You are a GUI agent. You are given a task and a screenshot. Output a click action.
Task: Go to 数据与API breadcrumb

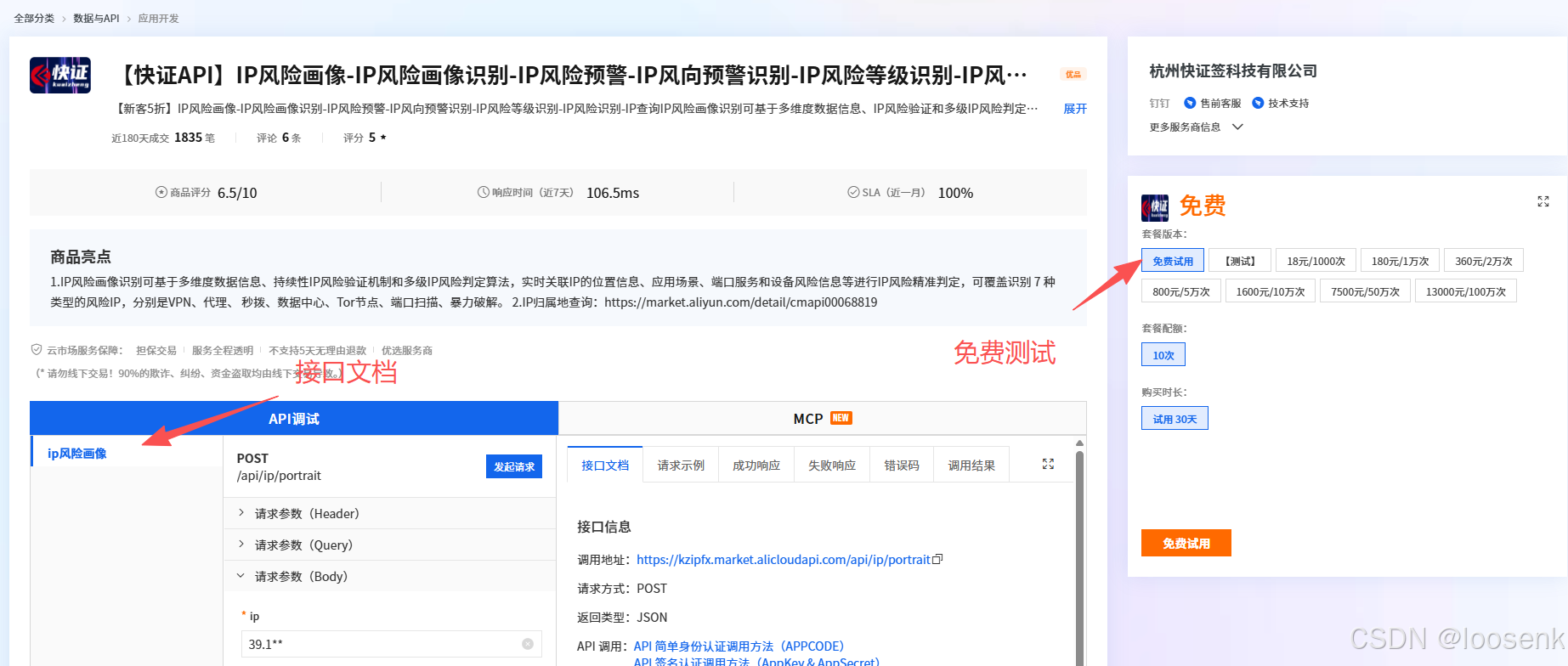(96, 18)
